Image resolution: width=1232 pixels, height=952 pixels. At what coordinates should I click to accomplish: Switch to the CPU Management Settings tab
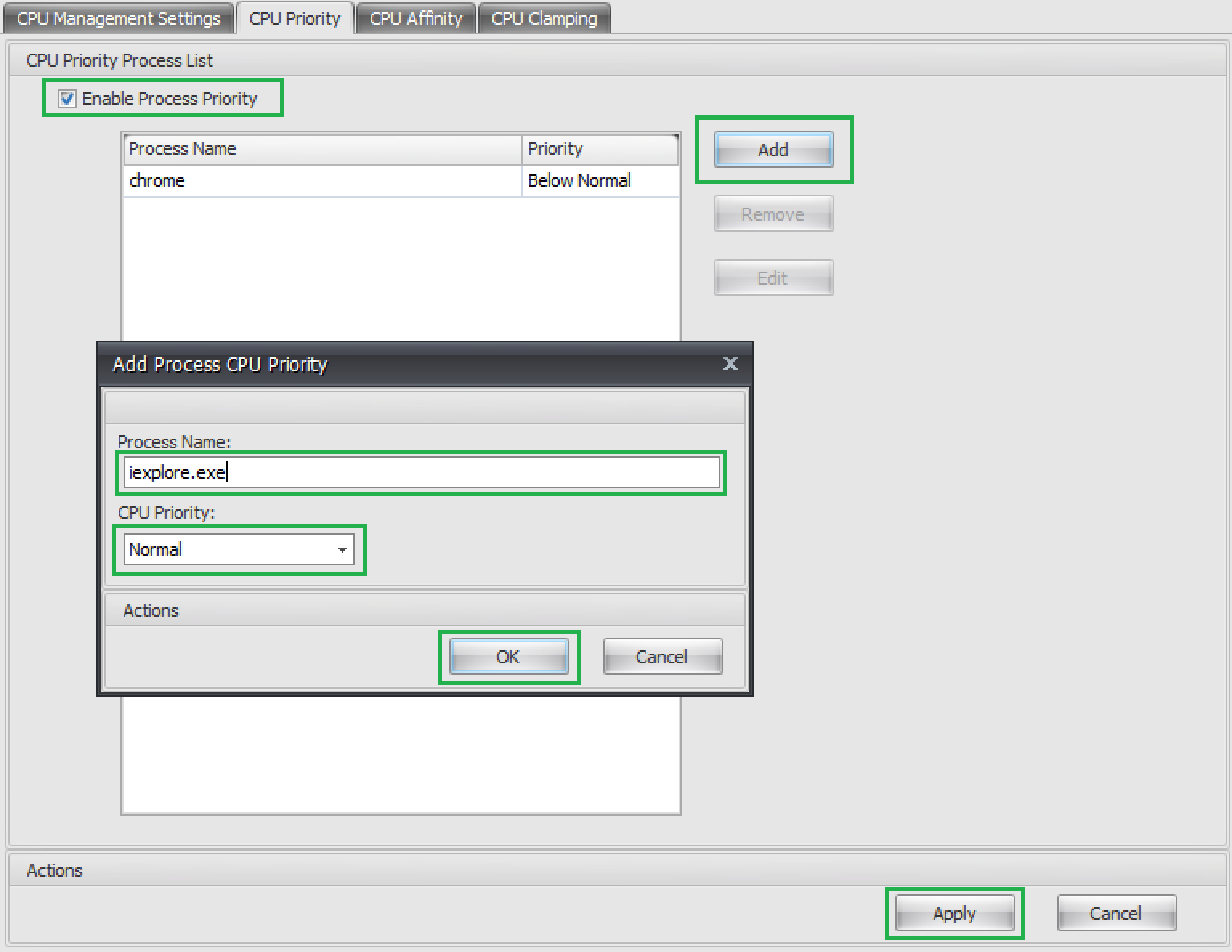pos(119,18)
